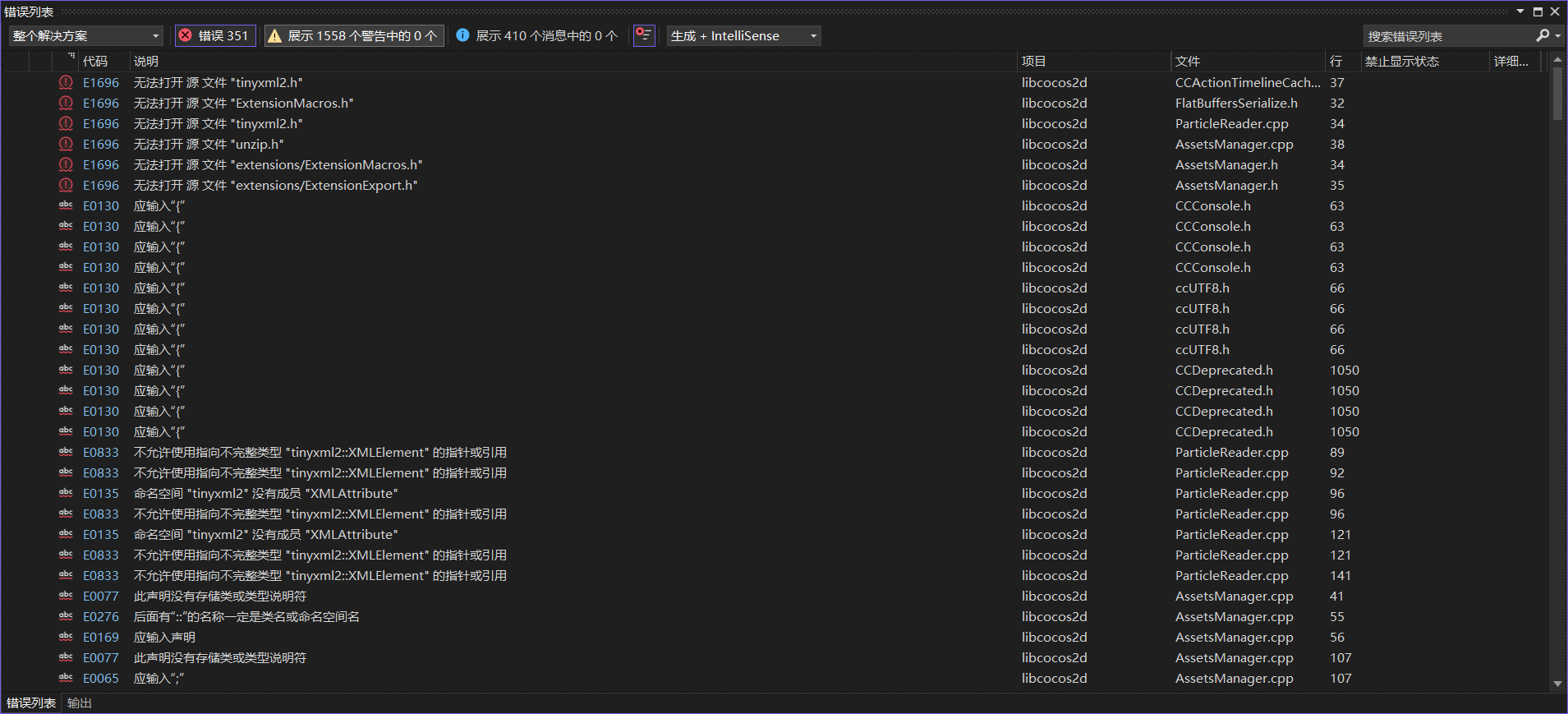Open the Build + IntelliSense source dropdown

point(743,35)
